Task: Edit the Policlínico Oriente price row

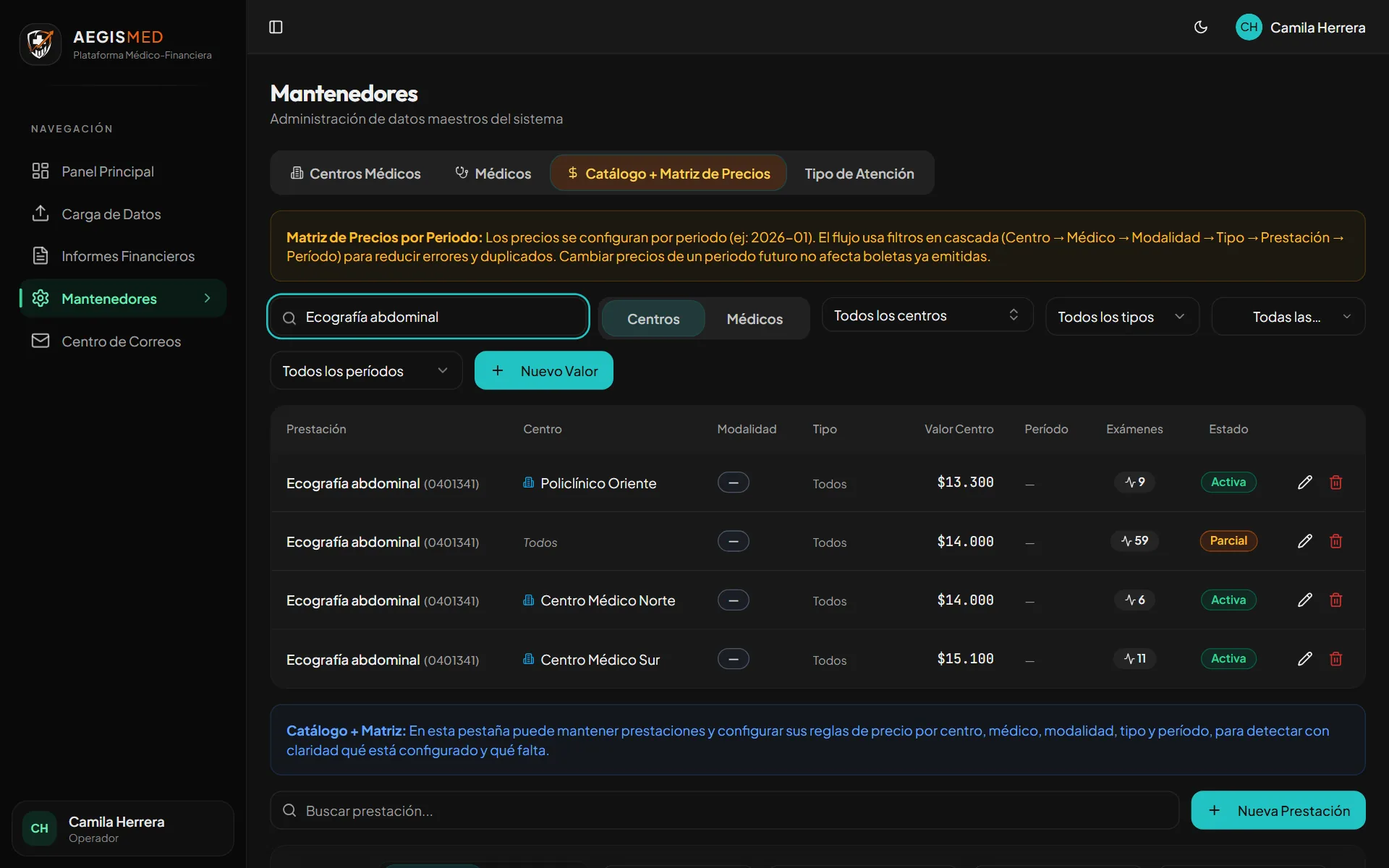Action: tap(1305, 482)
